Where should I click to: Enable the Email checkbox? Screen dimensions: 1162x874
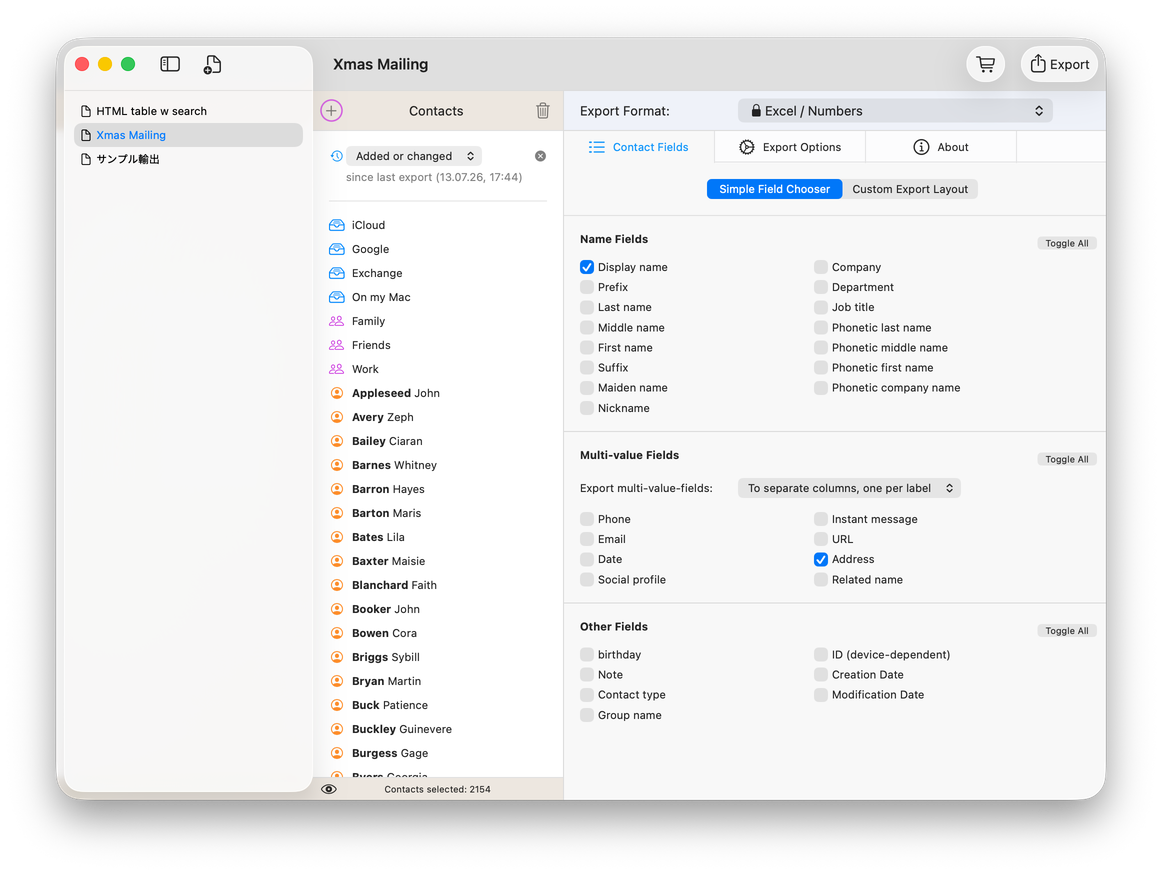587,539
